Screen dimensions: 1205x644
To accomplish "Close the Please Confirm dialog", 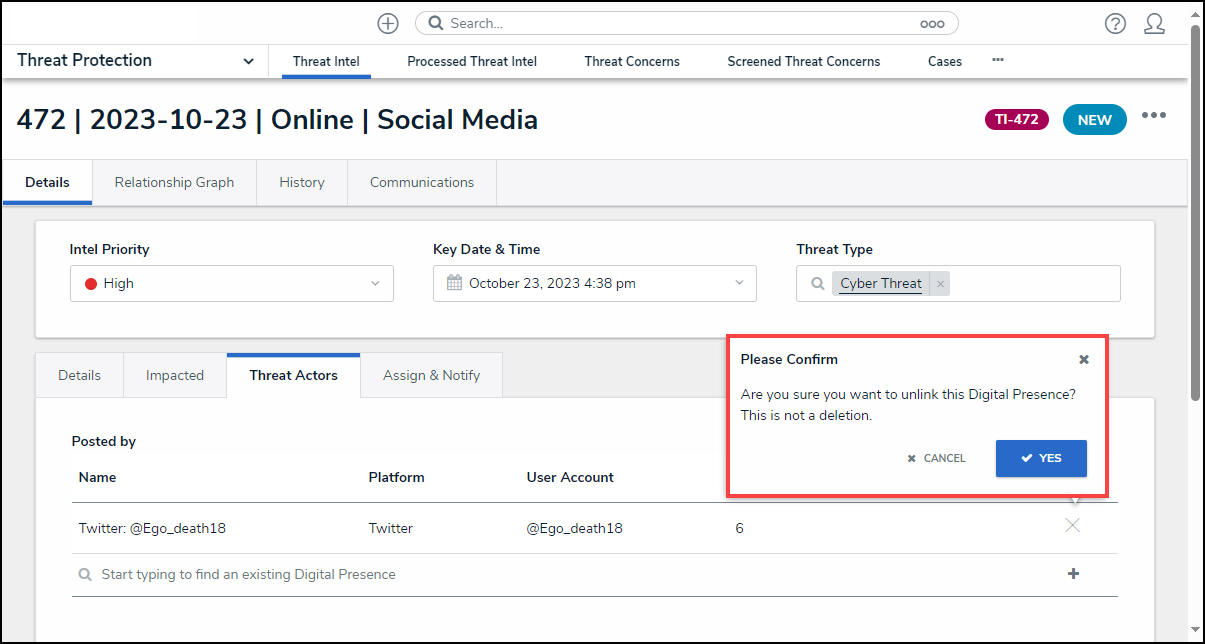I will point(1084,359).
